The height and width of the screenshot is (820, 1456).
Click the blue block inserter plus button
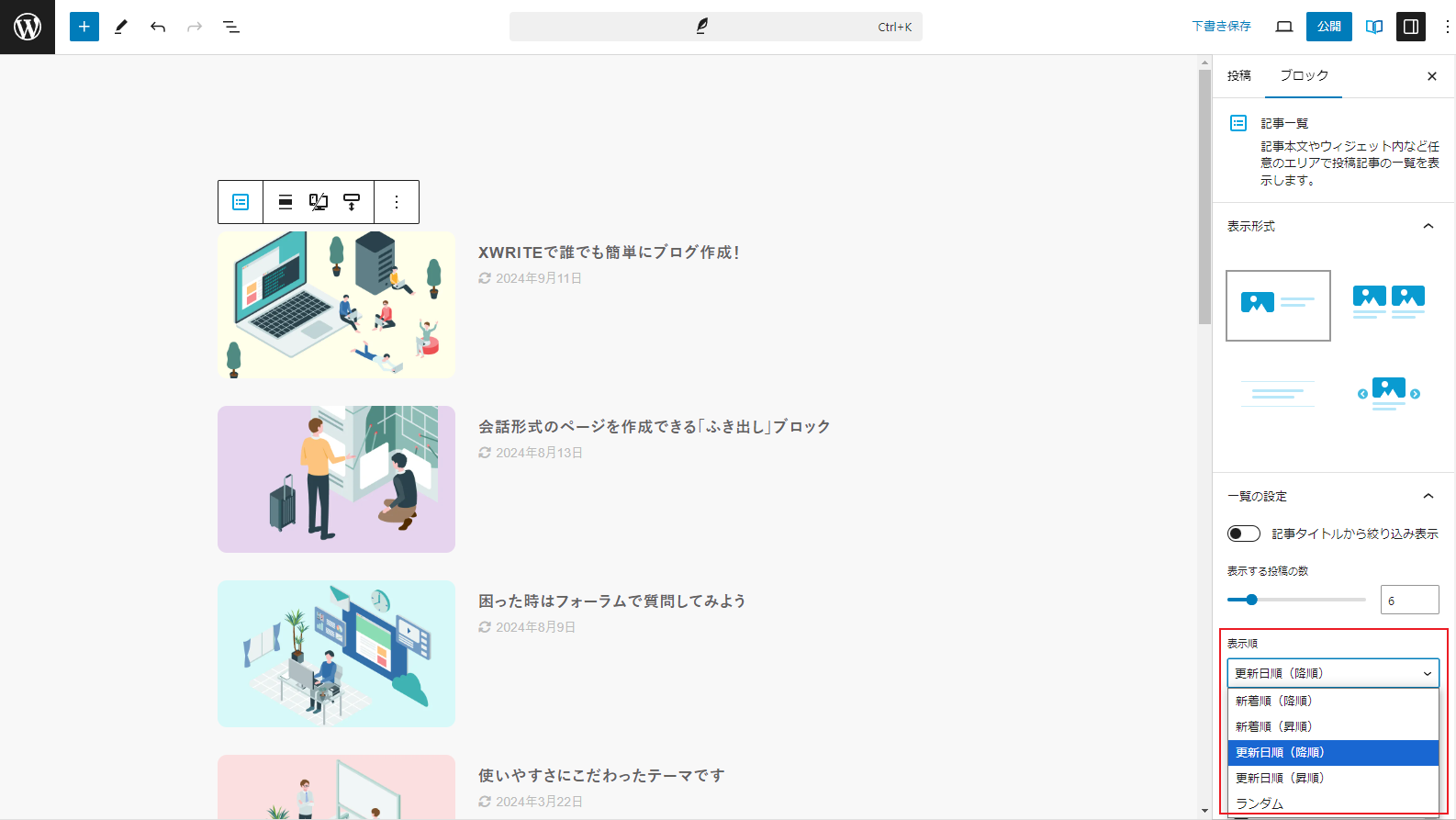[x=84, y=27]
